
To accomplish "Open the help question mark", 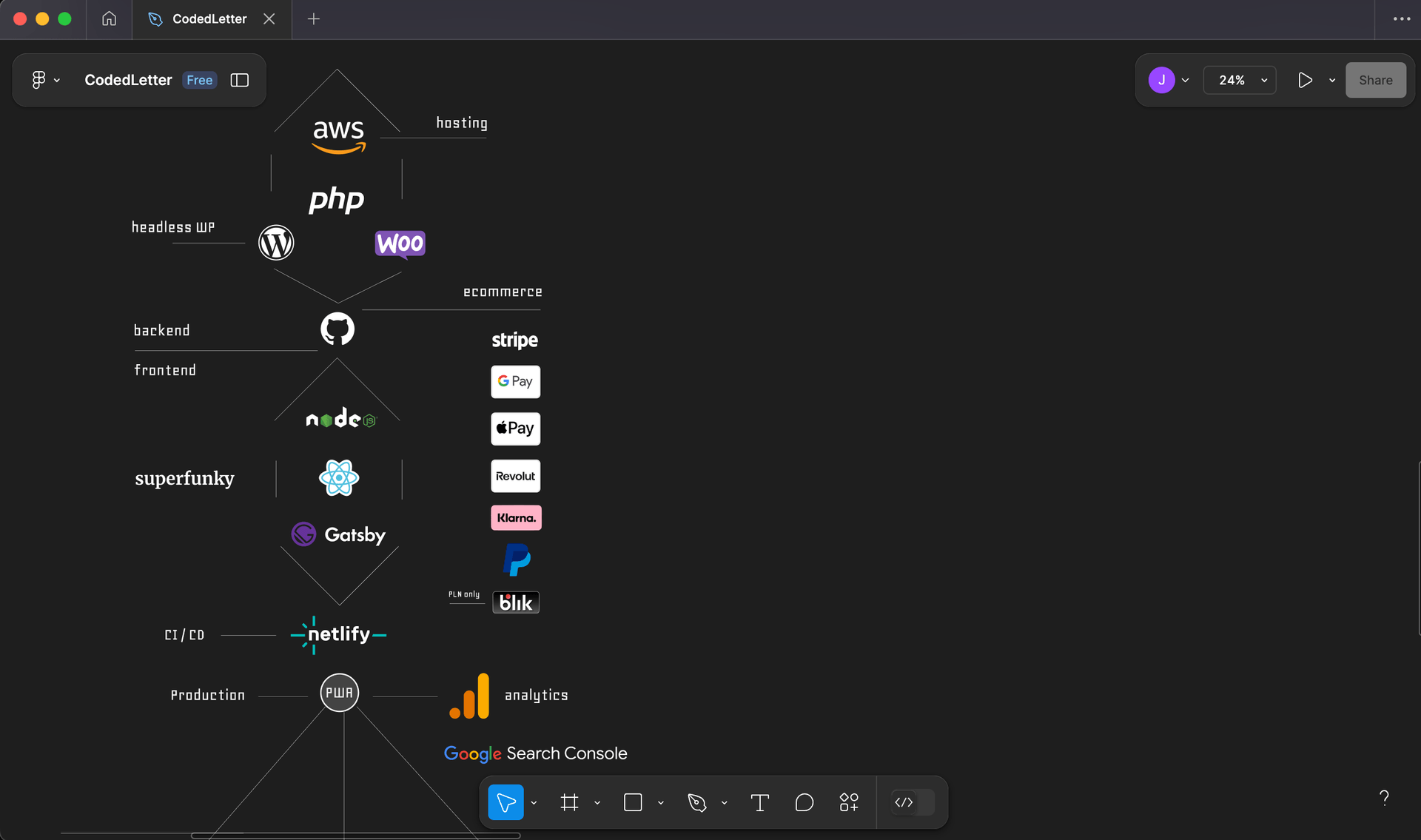I will click(x=1384, y=798).
